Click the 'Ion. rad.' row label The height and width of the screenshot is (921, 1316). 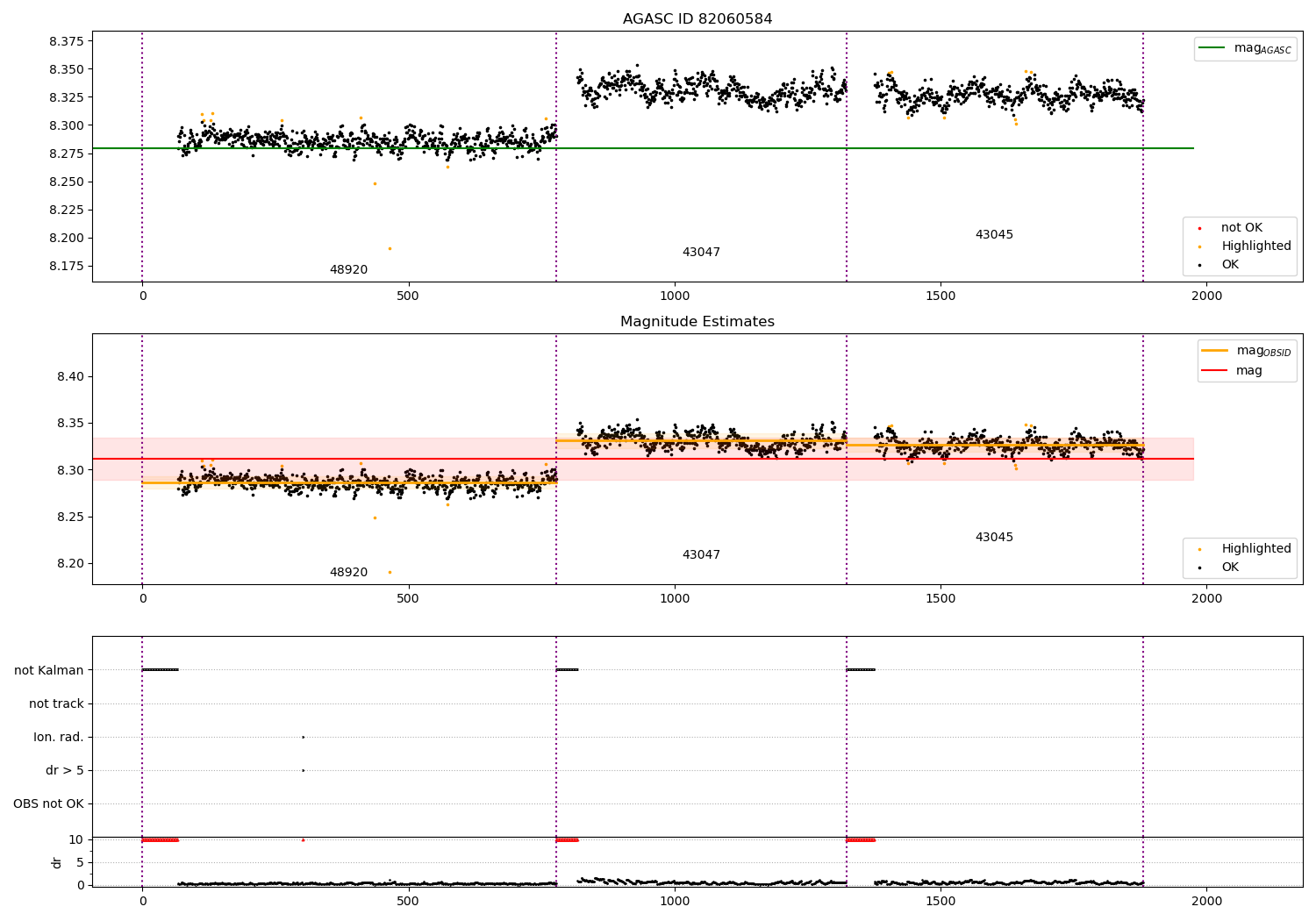(x=59, y=738)
